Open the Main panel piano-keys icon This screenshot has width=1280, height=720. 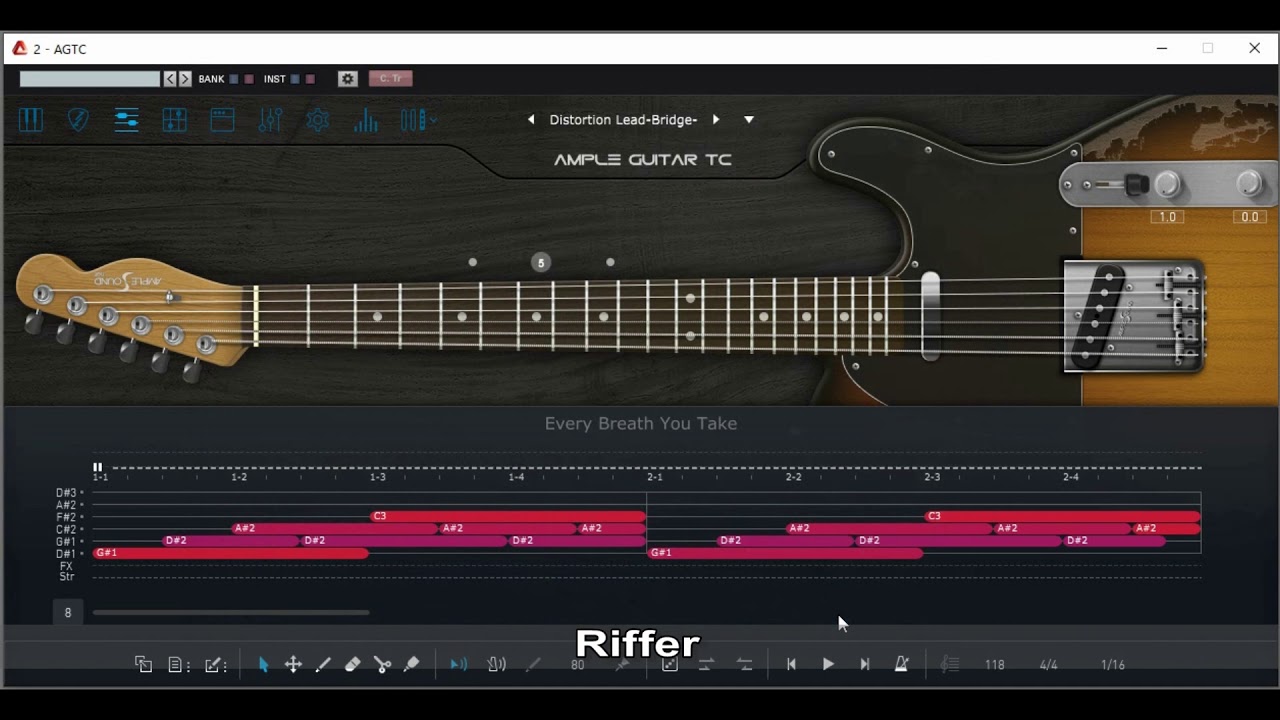tap(31, 120)
